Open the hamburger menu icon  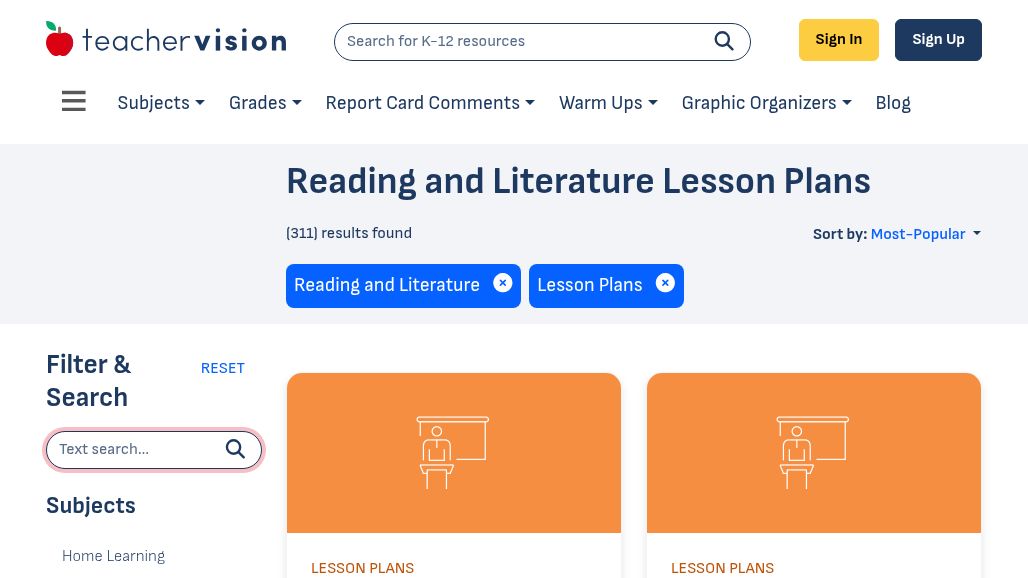[x=73, y=101]
